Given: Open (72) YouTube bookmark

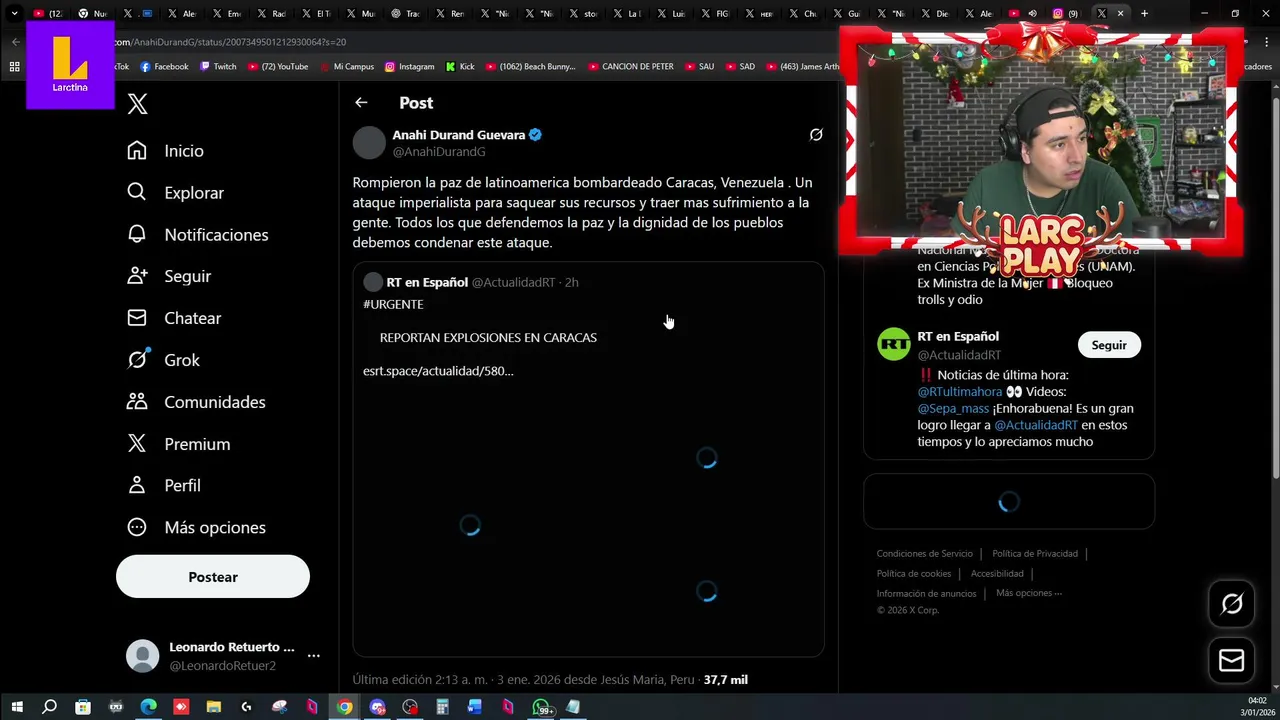Looking at the screenshot, I should point(277,67).
